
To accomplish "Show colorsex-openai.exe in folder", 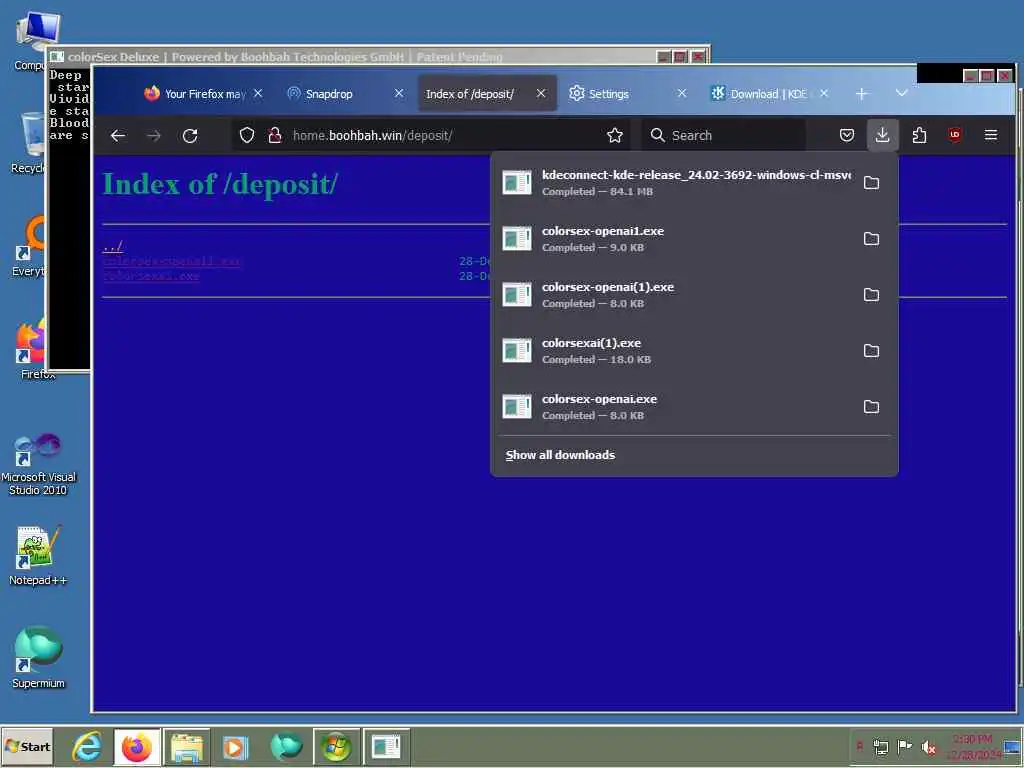I will (871, 407).
